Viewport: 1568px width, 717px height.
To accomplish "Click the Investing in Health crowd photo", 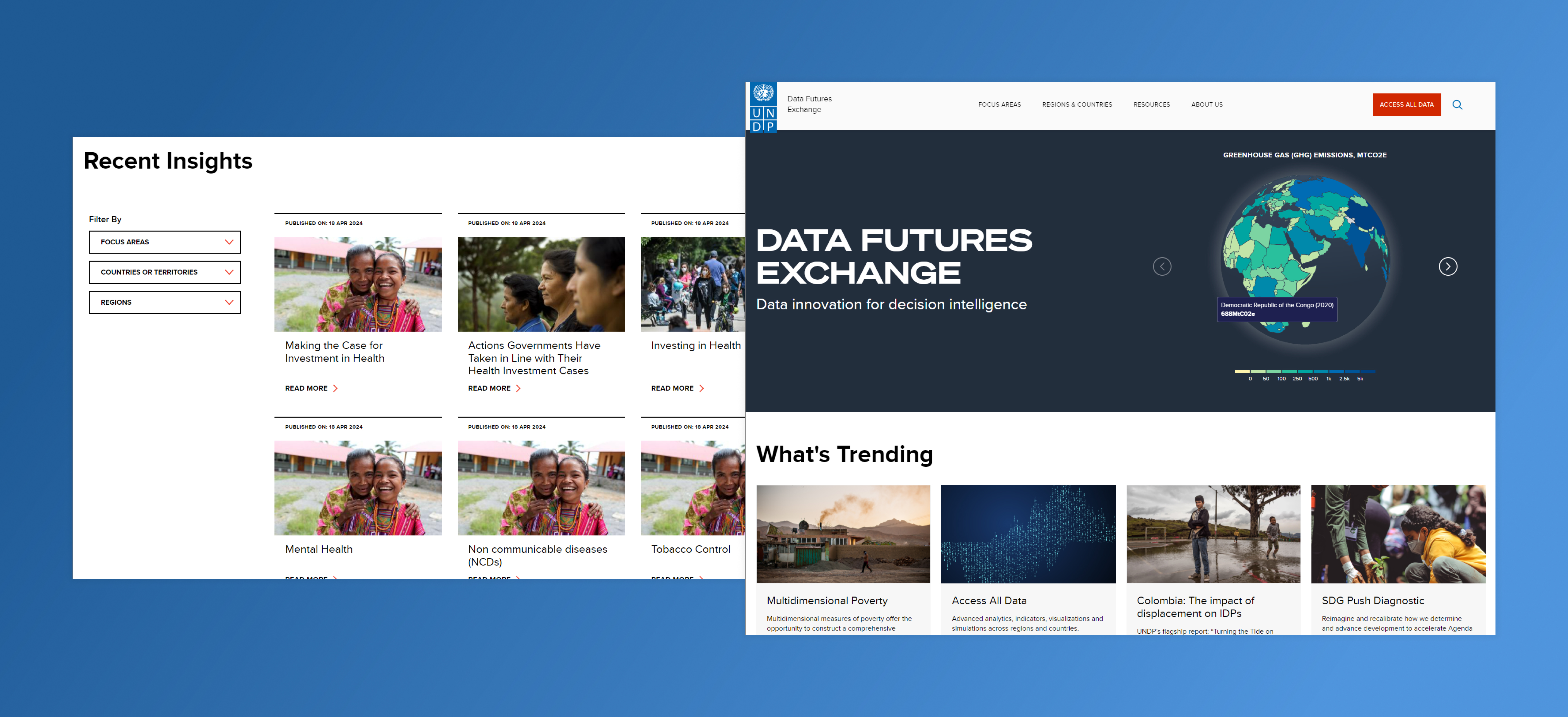I will (693, 284).
